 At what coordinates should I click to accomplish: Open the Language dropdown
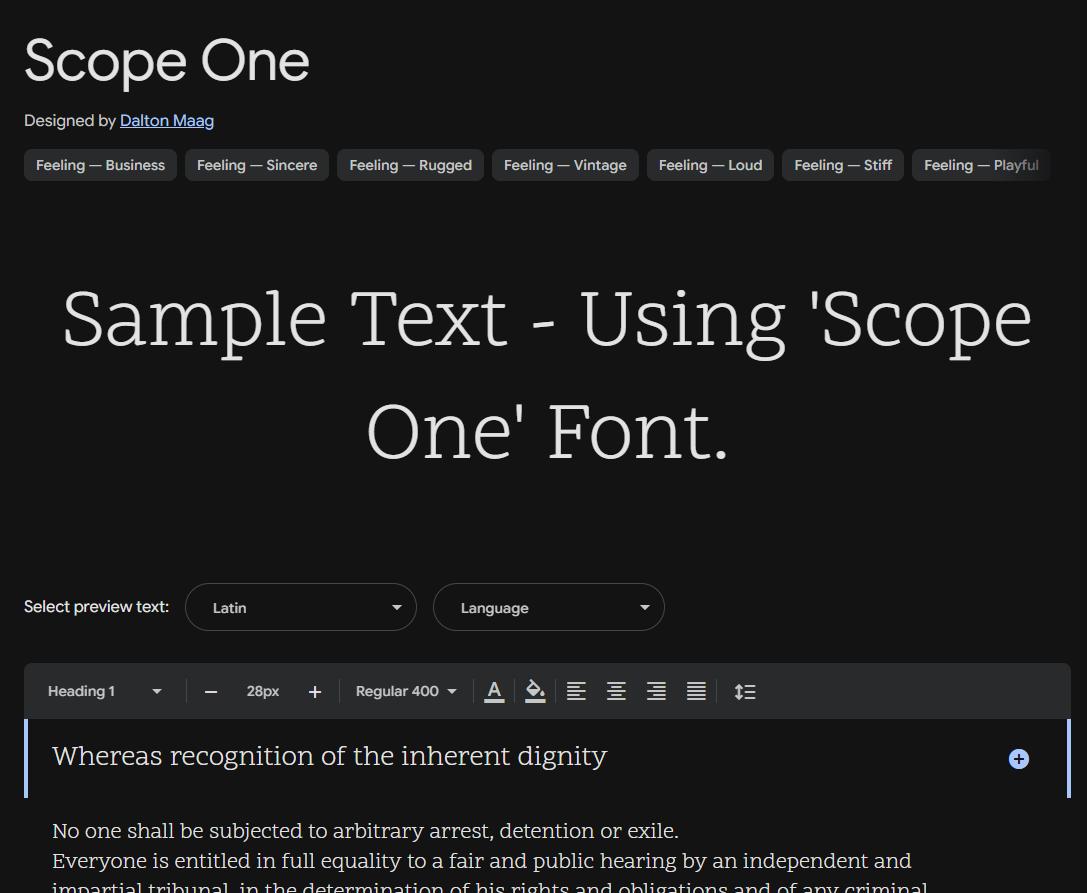coord(549,607)
